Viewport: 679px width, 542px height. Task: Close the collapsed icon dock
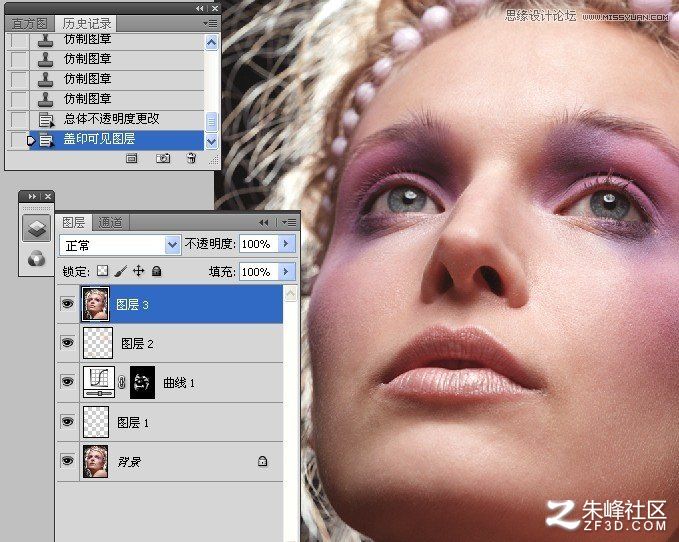[x=48, y=197]
